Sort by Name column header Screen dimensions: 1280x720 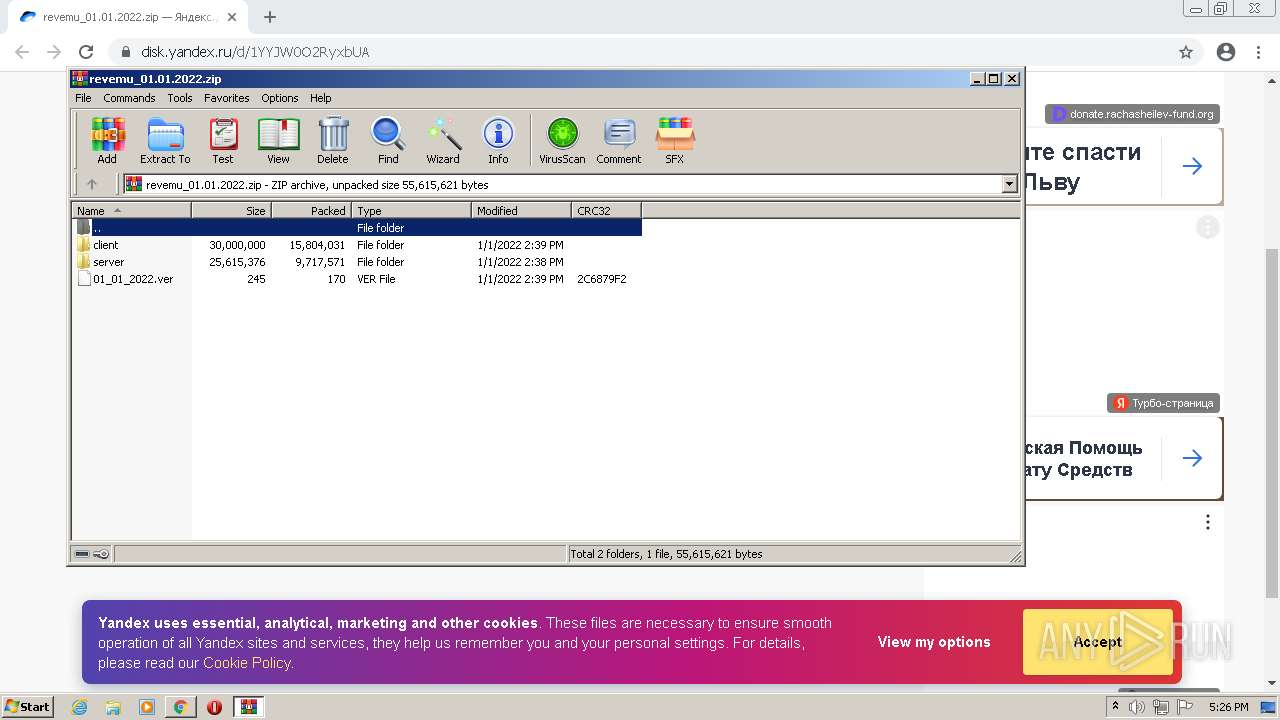pos(131,210)
